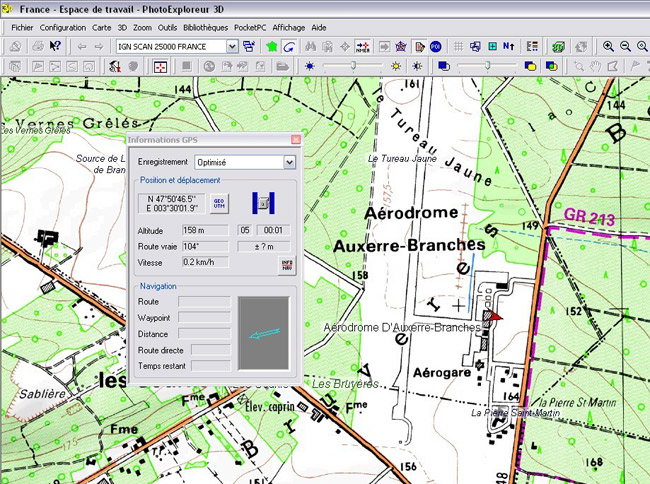
Task: Click the GR 213 trail label
Action: tap(589, 216)
